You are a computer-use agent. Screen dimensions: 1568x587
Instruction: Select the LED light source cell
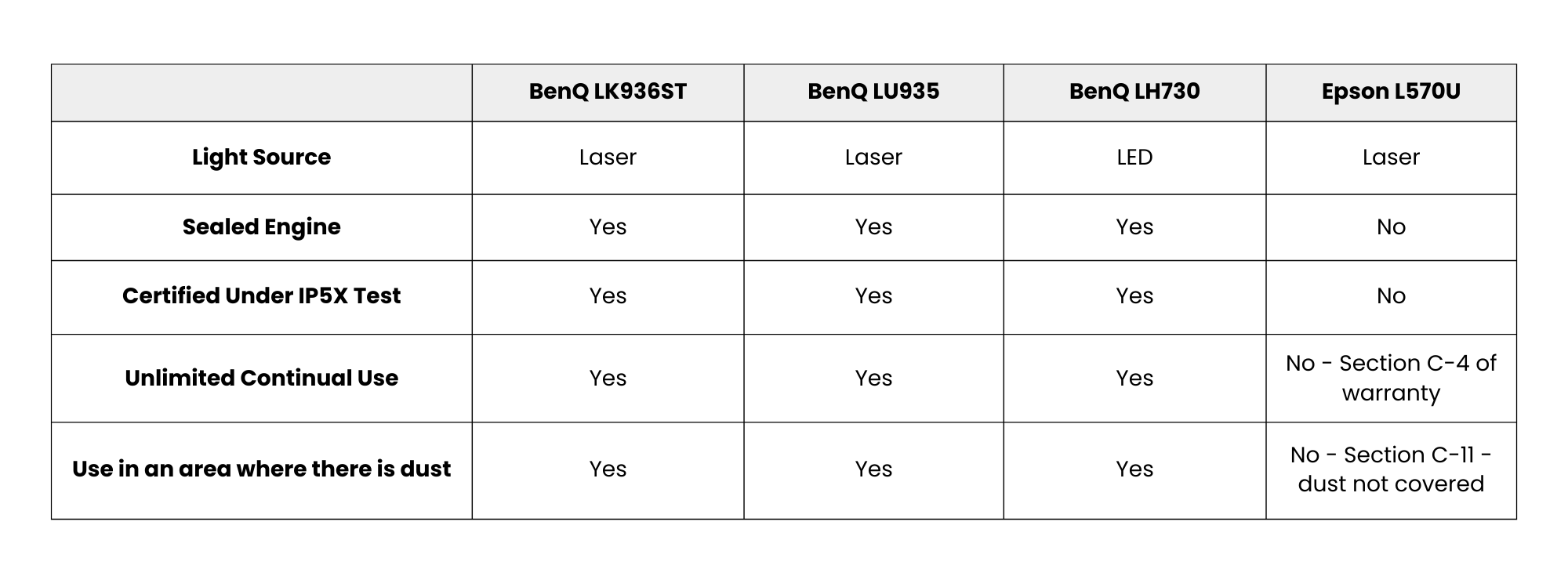tap(1134, 158)
